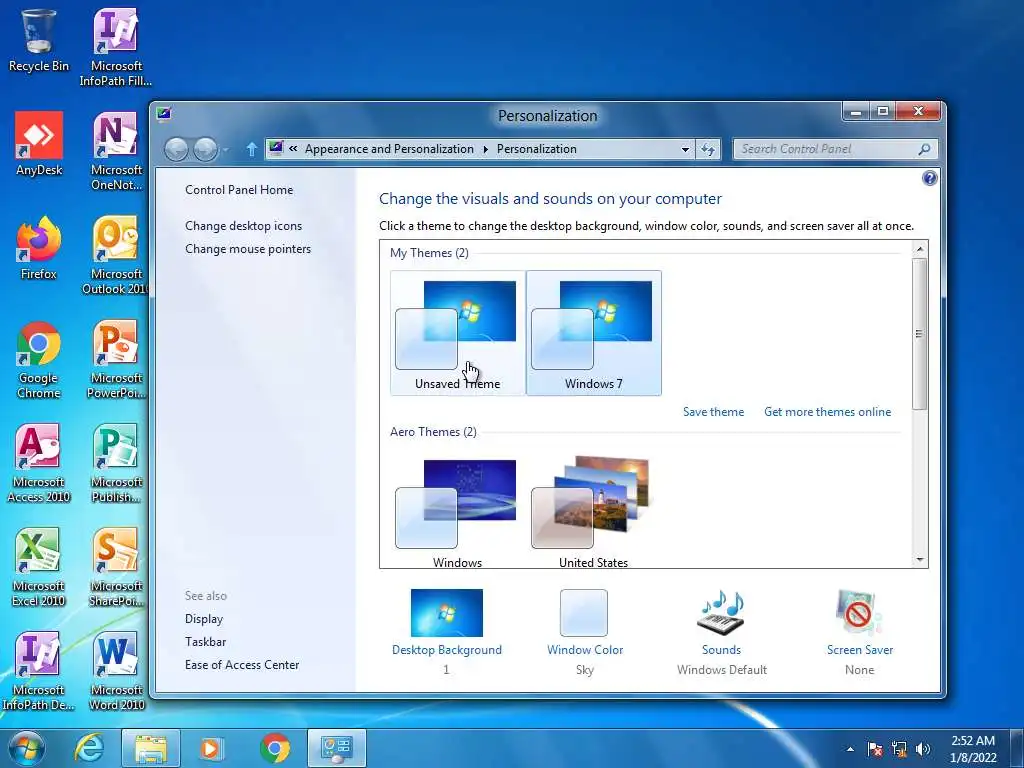Click the Save theme link
Screen dimensions: 1024x768
(713, 412)
